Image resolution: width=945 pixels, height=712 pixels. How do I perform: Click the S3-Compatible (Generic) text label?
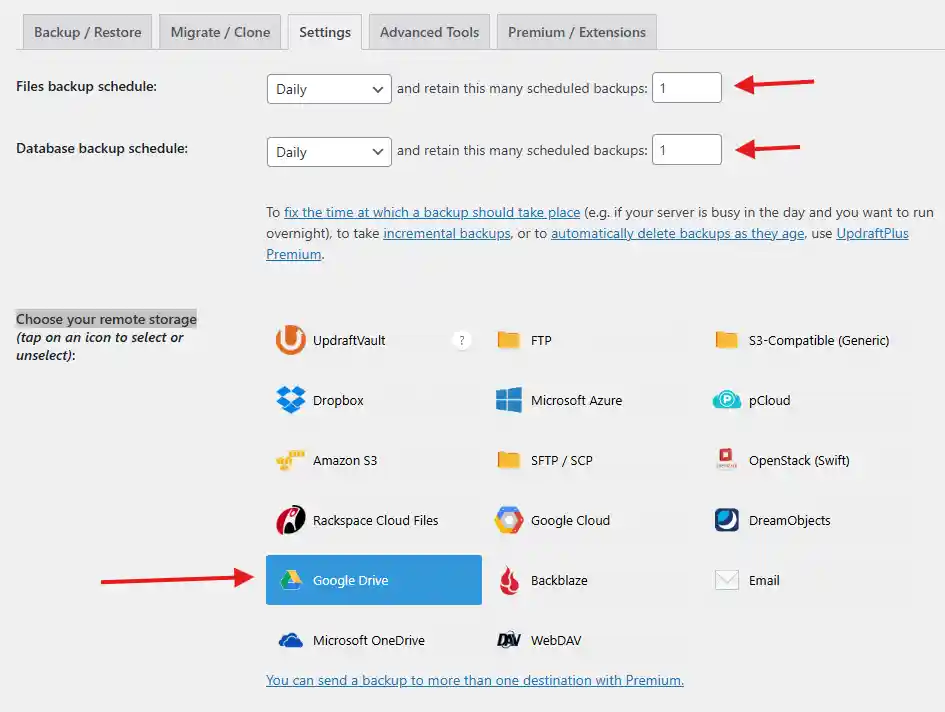point(819,341)
